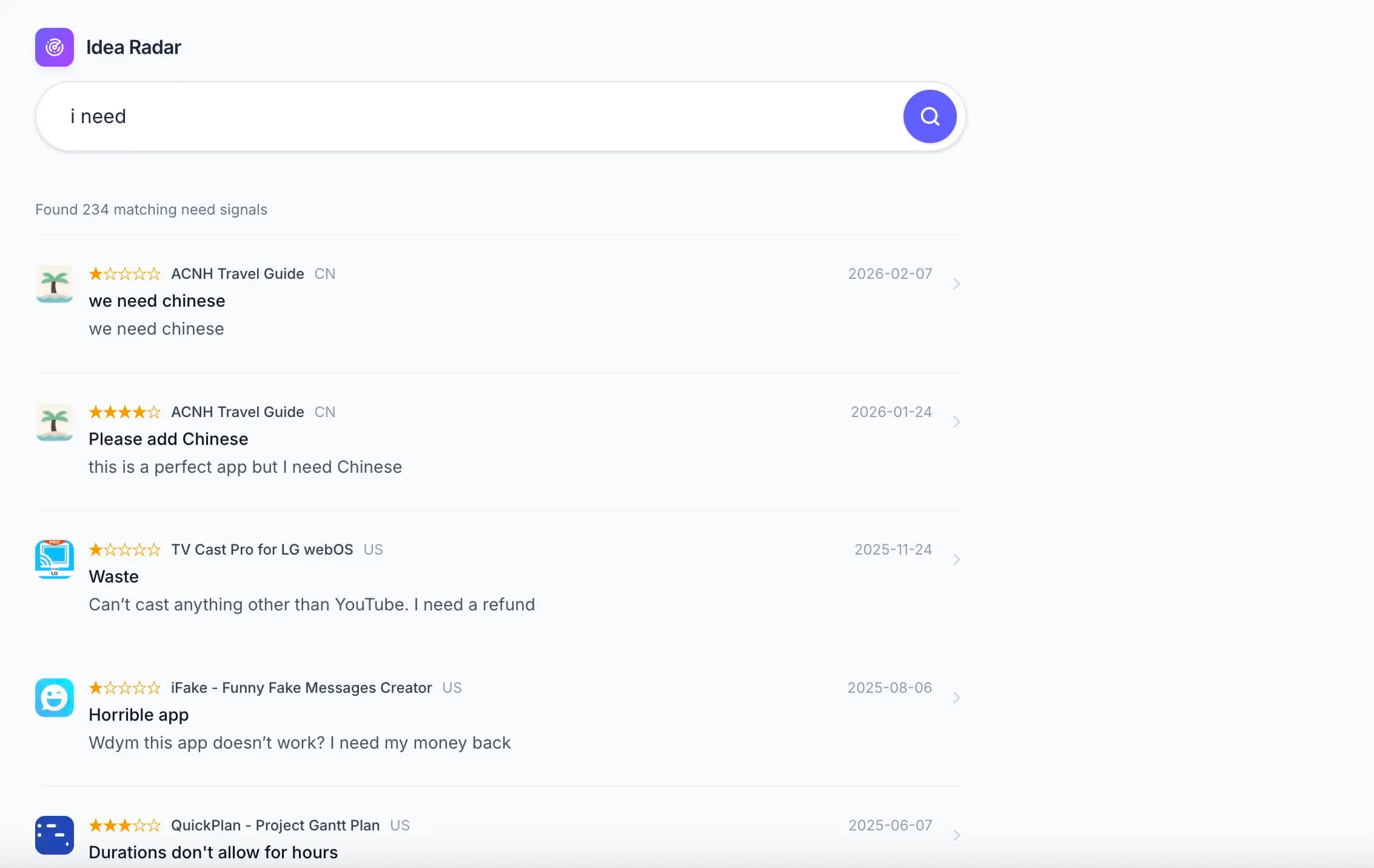The height and width of the screenshot is (868, 1374).
Task: Click the QuickPlan app icon
Action: (55, 835)
